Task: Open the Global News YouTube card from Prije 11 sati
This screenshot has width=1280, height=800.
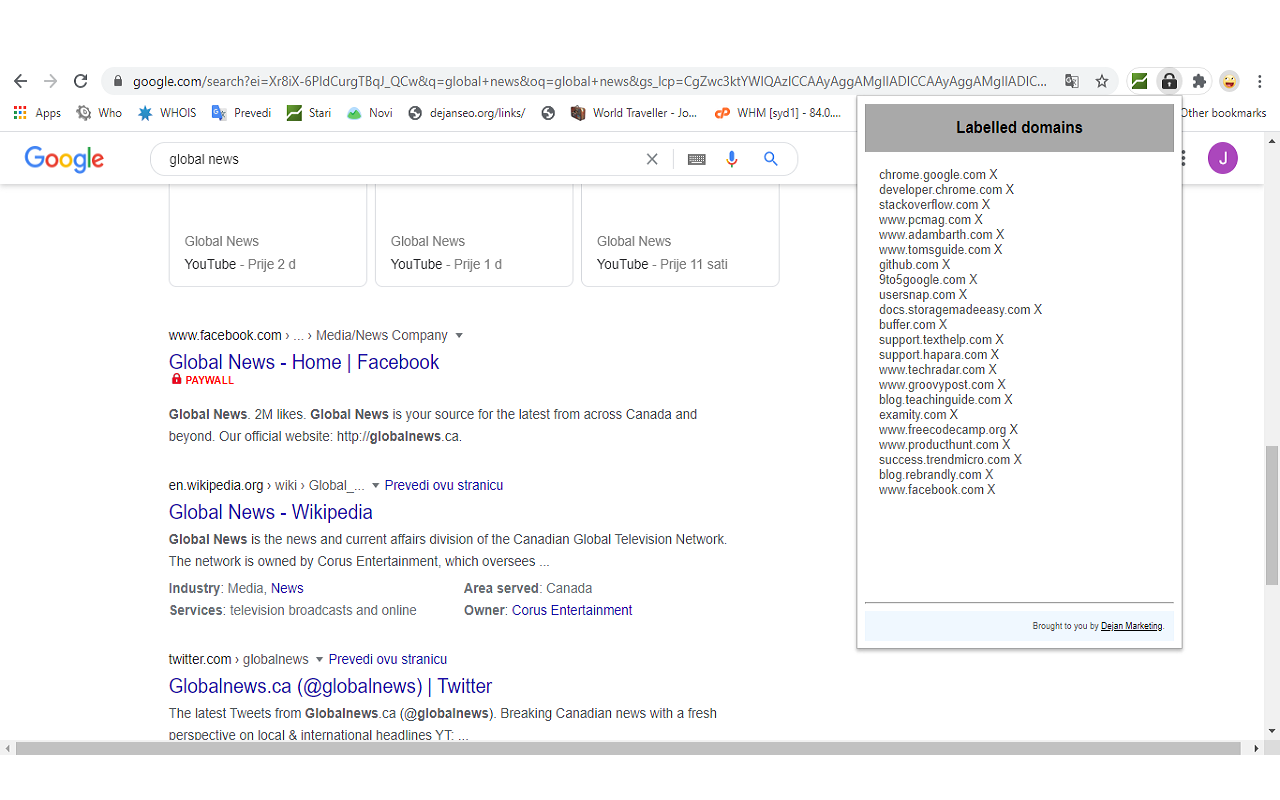Action: click(680, 236)
